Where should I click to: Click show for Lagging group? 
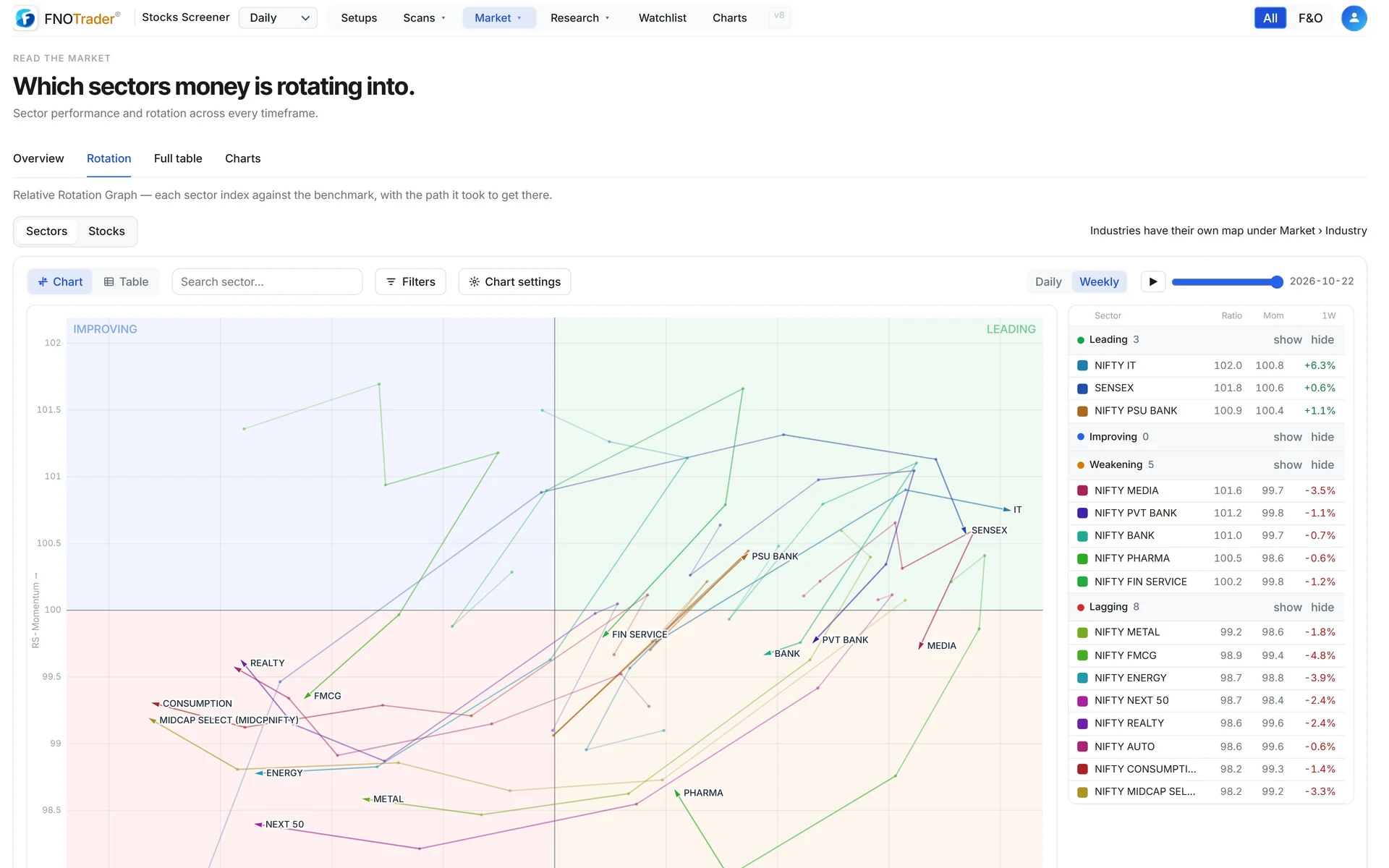point(1287,608)
